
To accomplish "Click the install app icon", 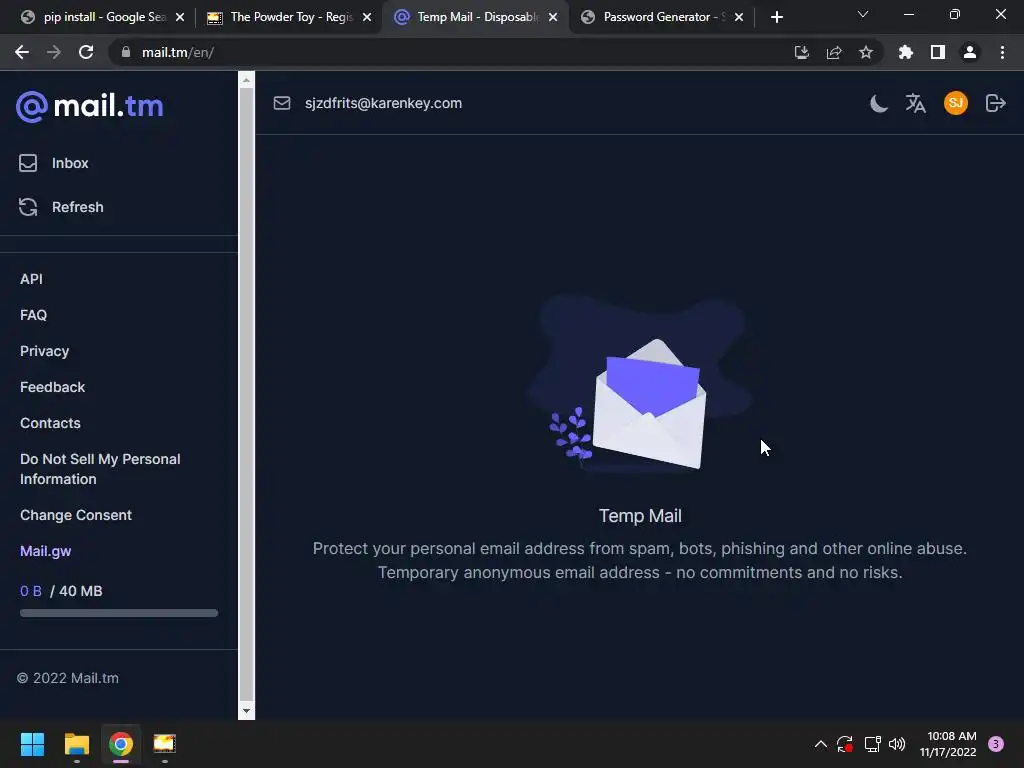I will (802, 52).
